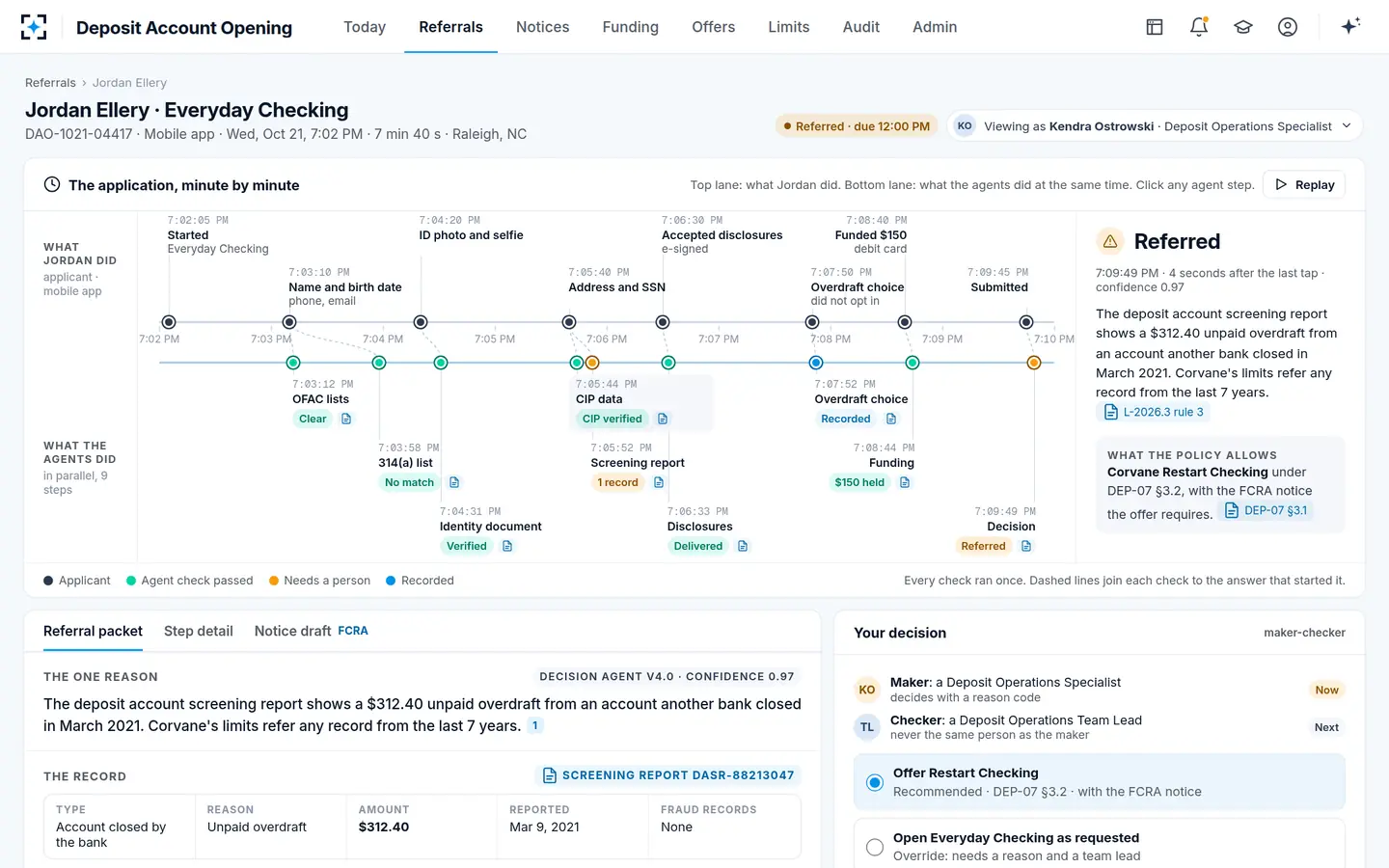Open document icon next to Delivered badge
Image resolution: width=1389 pixels, height=868 pixels.
(743, 546)
